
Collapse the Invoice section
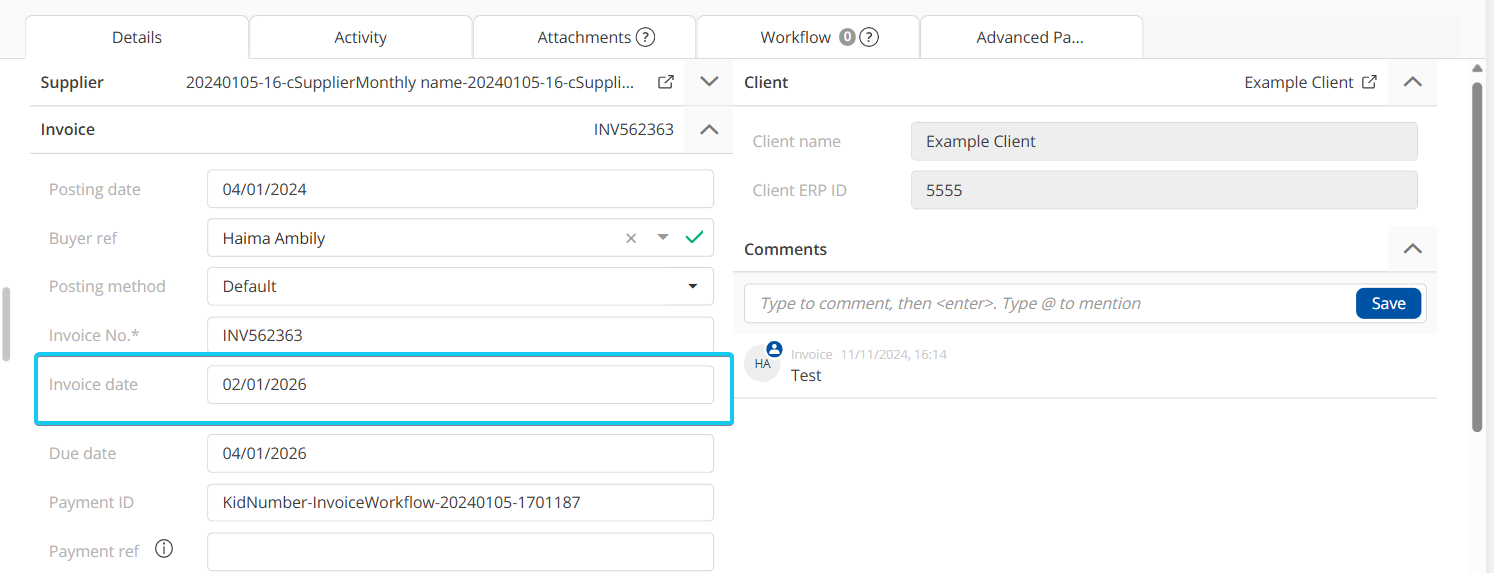(x=709, y=129)
